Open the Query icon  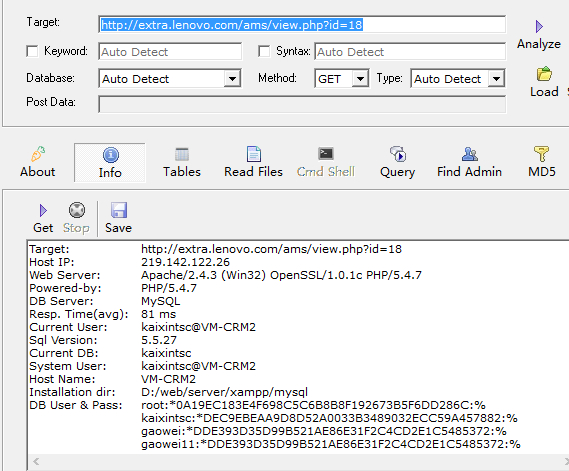[x=398, y=154]
